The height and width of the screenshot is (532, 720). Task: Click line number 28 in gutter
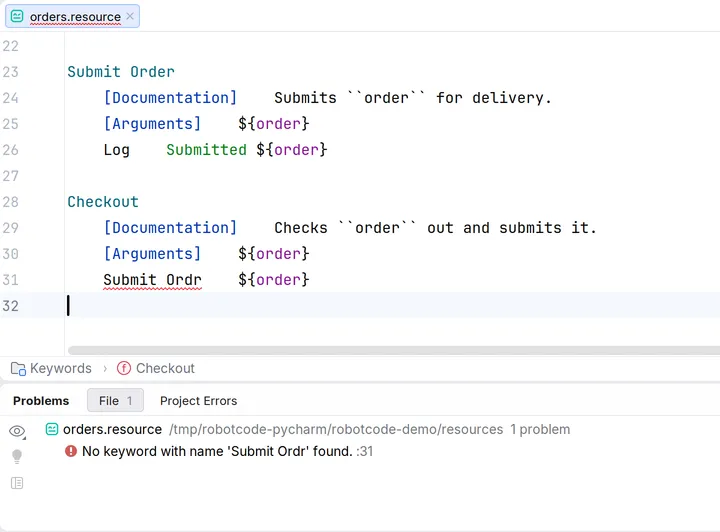click(x=11, y=202)
